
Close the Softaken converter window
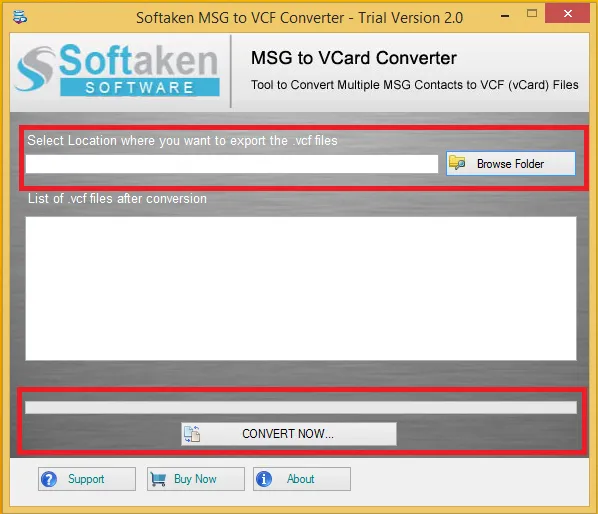click(x=567, y=14)
